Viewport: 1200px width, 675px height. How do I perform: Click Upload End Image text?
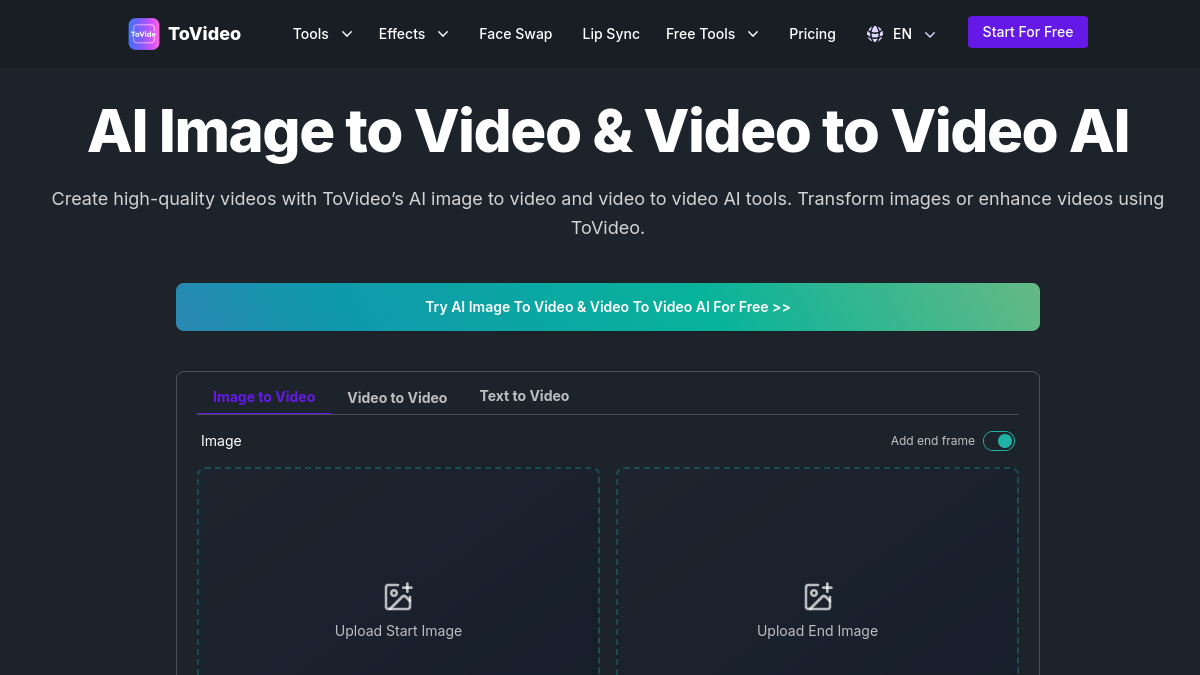817,631
